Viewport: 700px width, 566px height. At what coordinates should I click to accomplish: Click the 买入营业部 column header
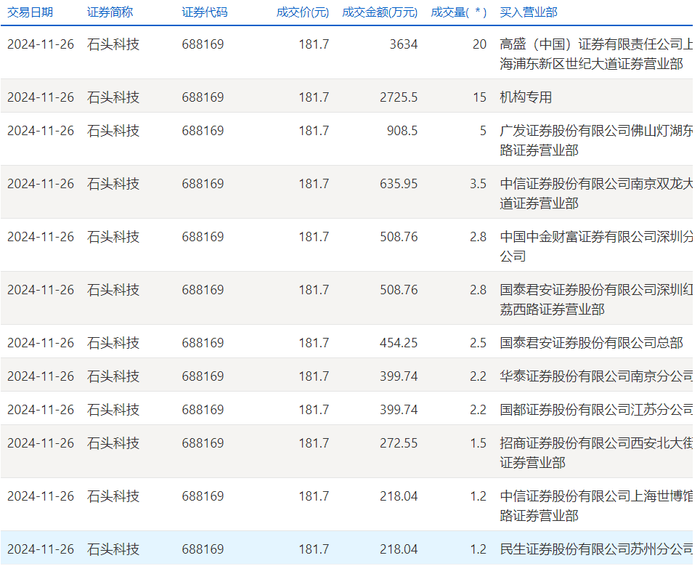(x=529, y=12)
